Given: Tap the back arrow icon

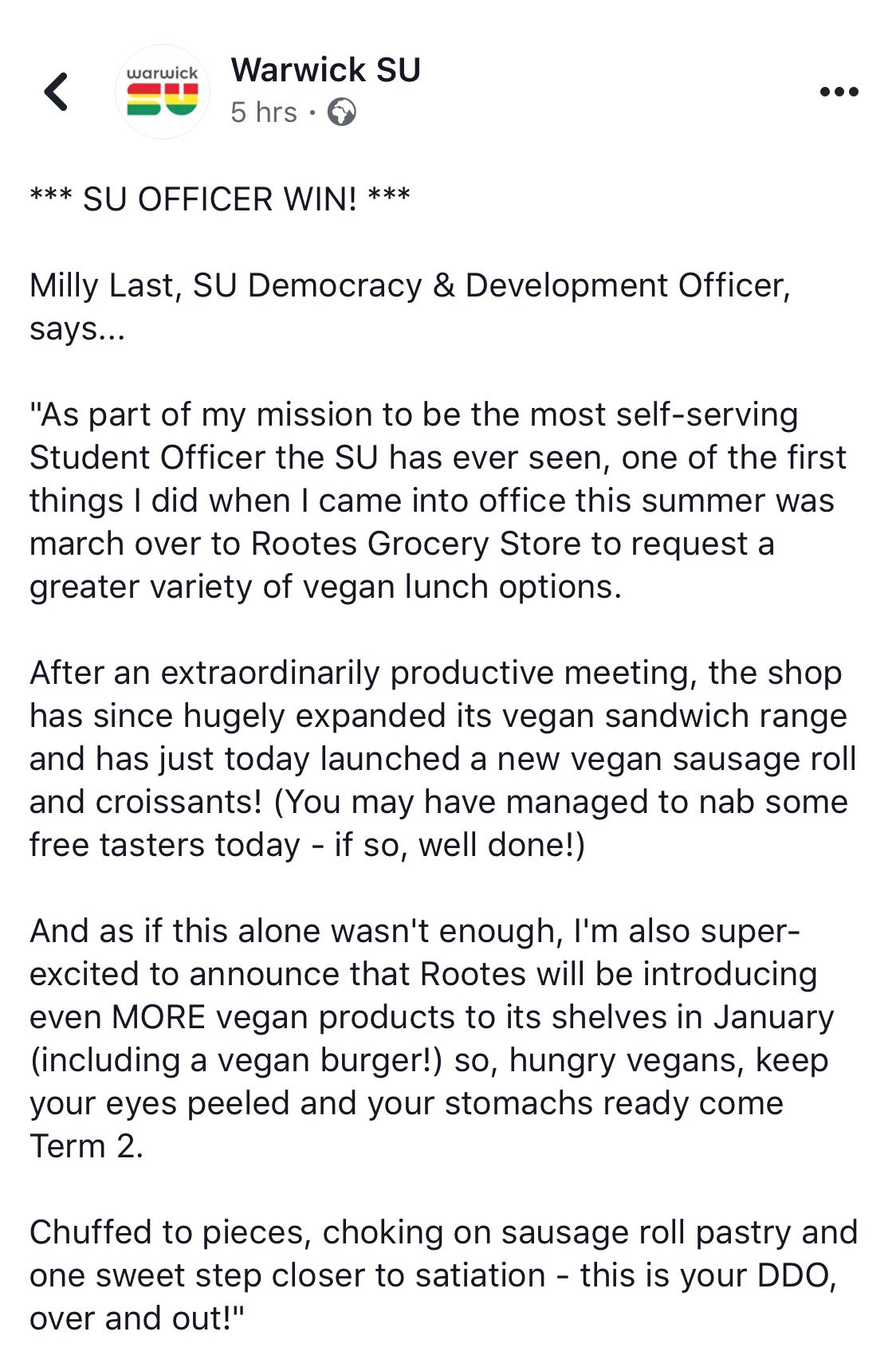Looking at the screenshot, I should pos(56,92).
